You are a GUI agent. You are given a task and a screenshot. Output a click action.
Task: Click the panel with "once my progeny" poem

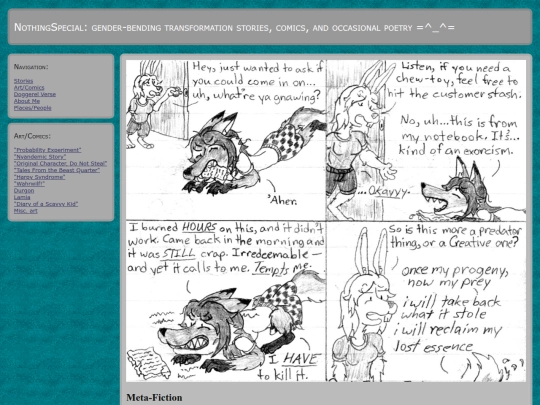click(x=426, y=301)
